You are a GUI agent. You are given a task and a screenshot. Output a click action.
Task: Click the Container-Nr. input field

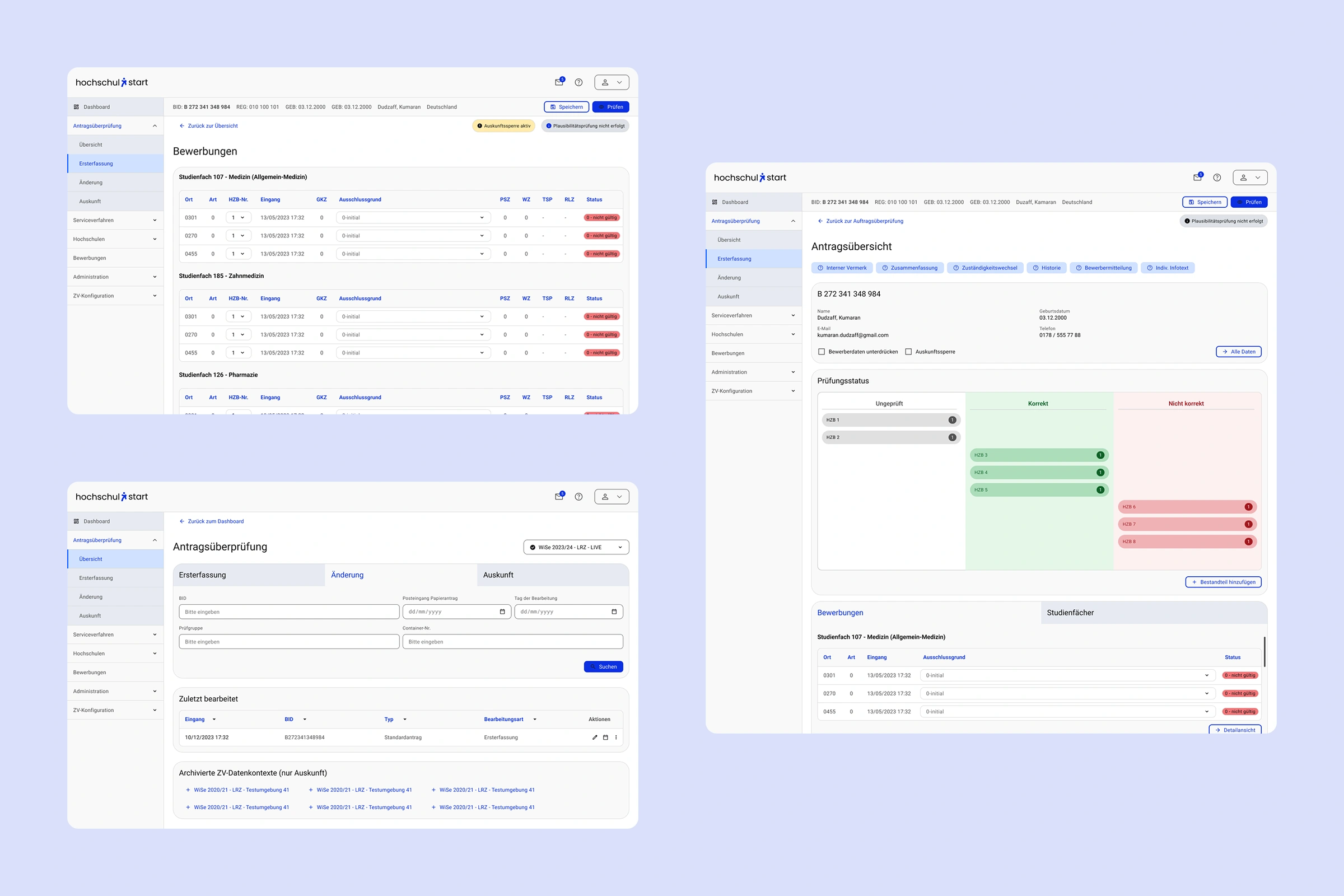tap(512, 642)
